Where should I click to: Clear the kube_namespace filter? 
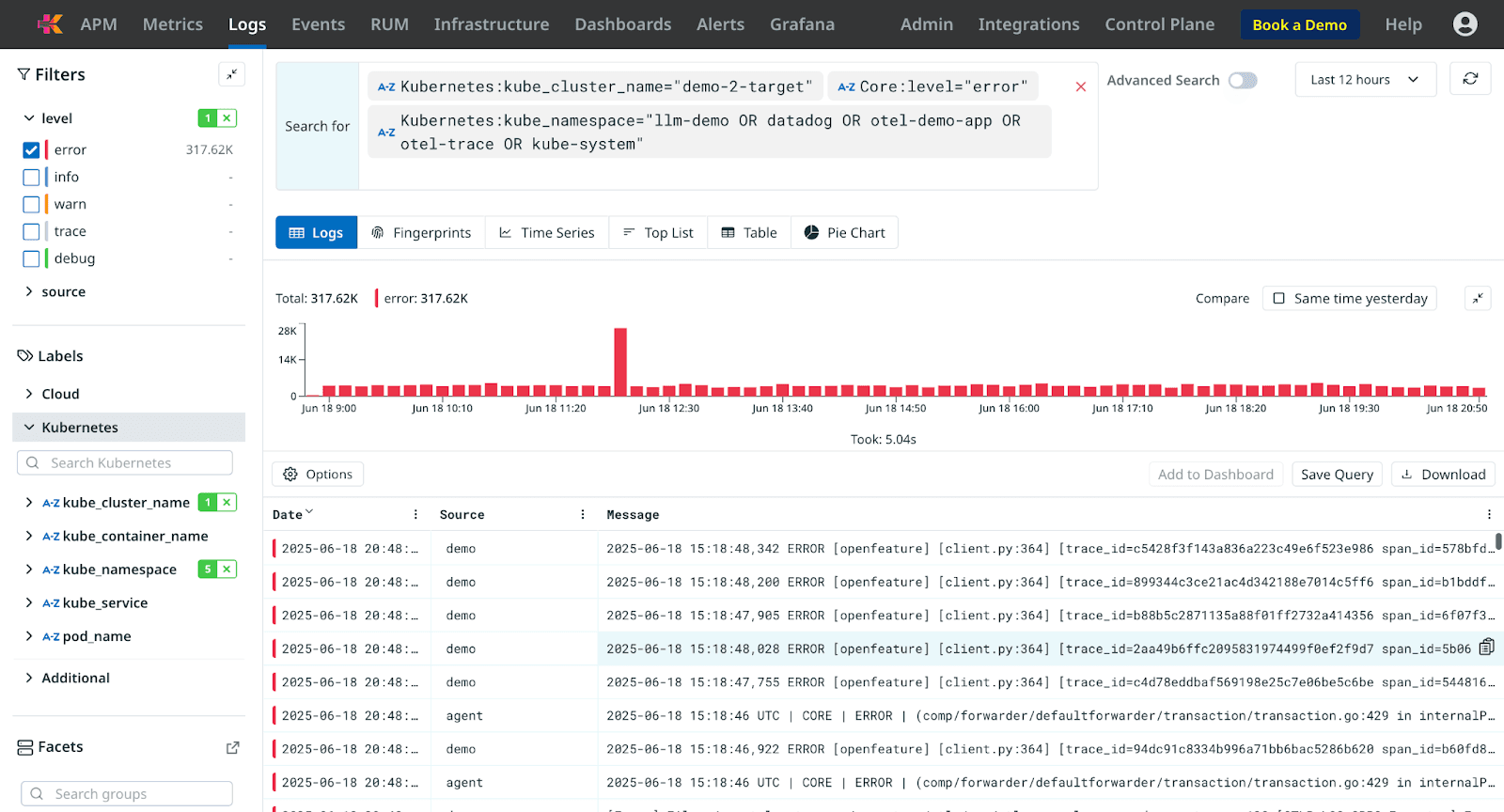click(x=227, y=570)
